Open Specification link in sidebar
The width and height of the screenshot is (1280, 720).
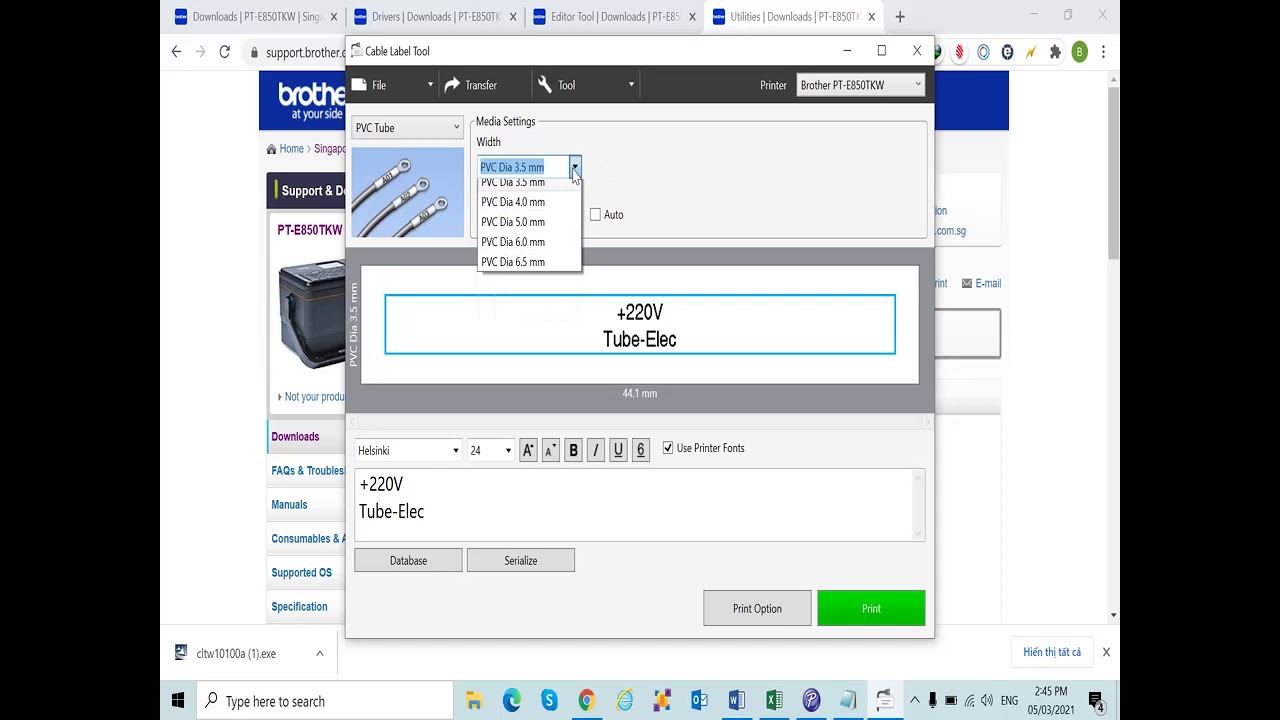point(299,607)
